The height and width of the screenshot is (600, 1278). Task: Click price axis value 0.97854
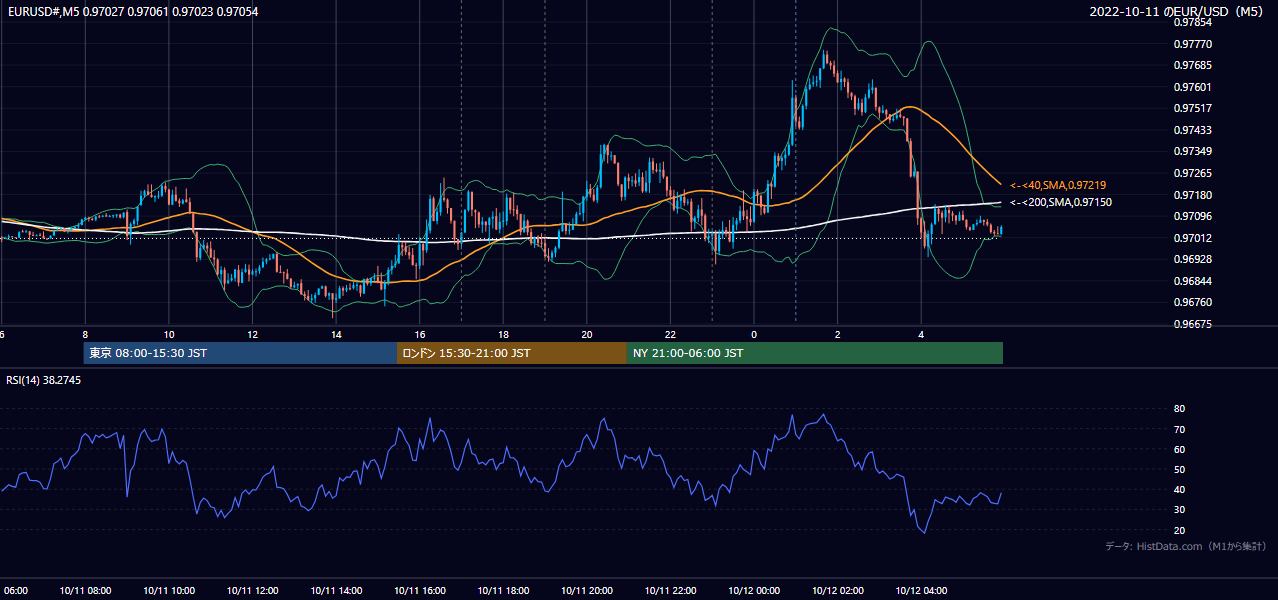click(1192, 22)
